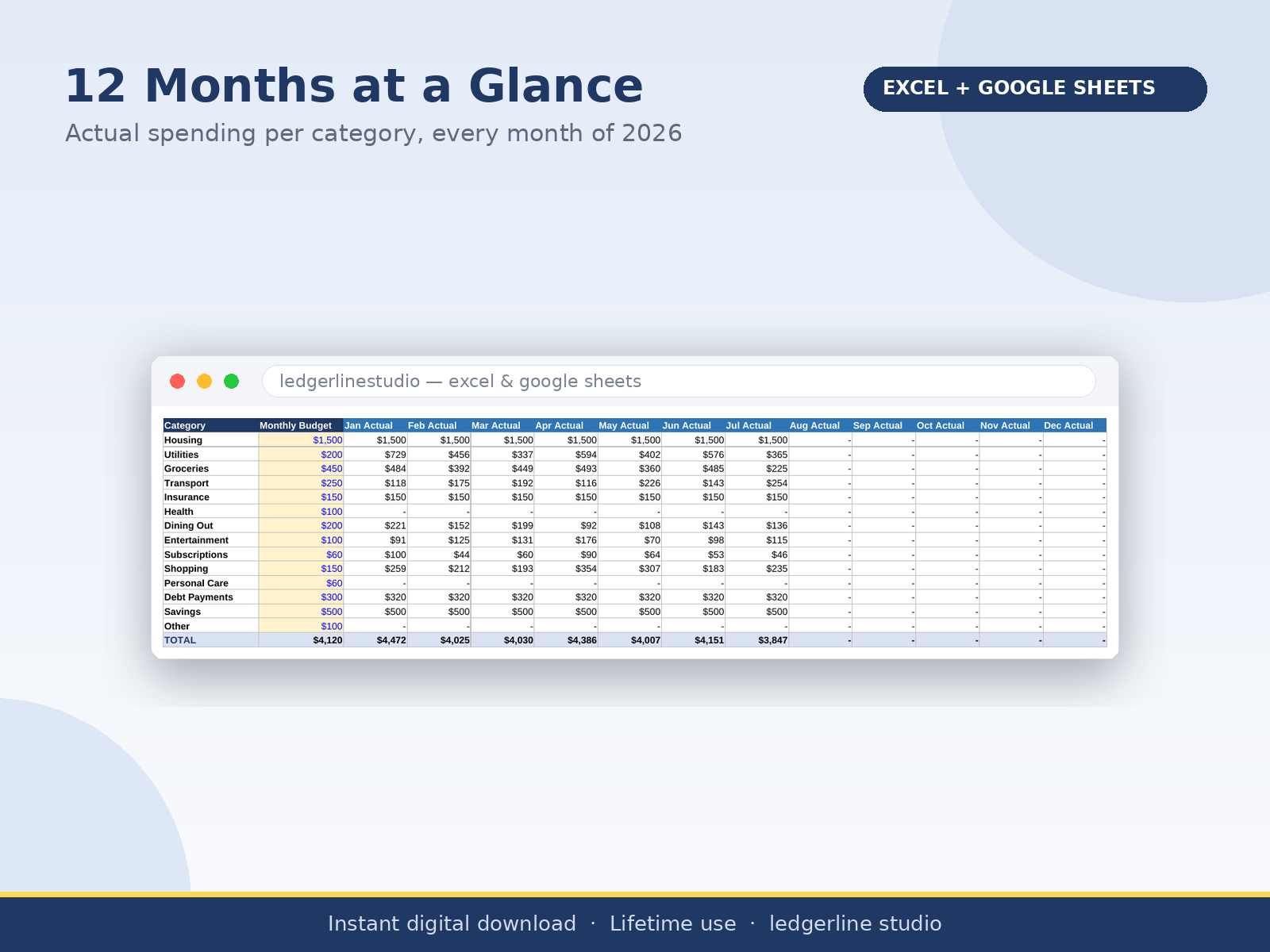Select the Utilities Jan cell $729
Image resolution: width=1270 pixels, height=952 pixels.
pyautogui.click(x=375, y=455)
